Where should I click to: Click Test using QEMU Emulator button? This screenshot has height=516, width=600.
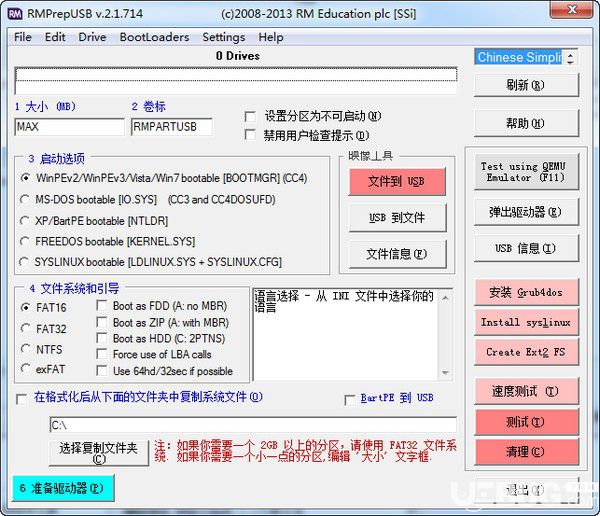tap(526, 172)
